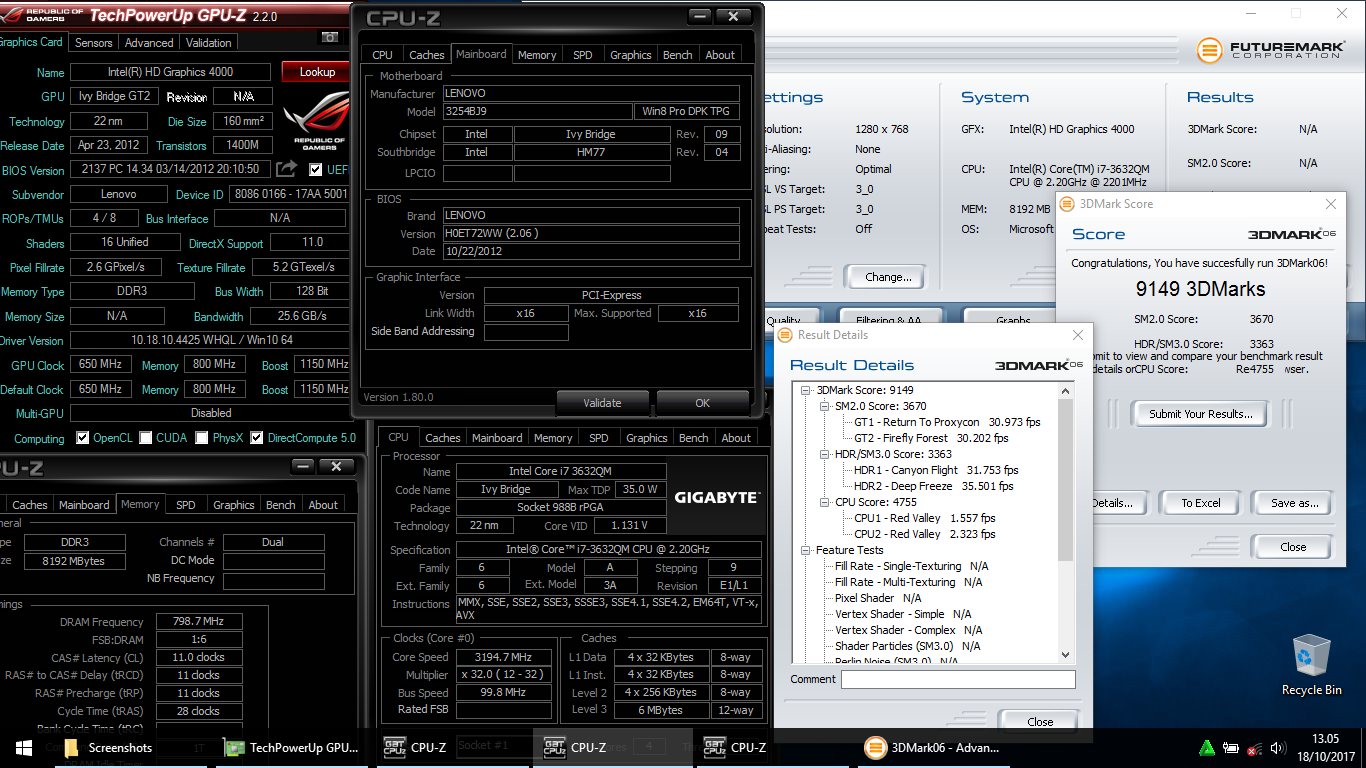The width and height of the screenshot is (1366, 768).
Task: Collapse the CPU Score: 4755 tree node
Action: [x=825, y=502]
